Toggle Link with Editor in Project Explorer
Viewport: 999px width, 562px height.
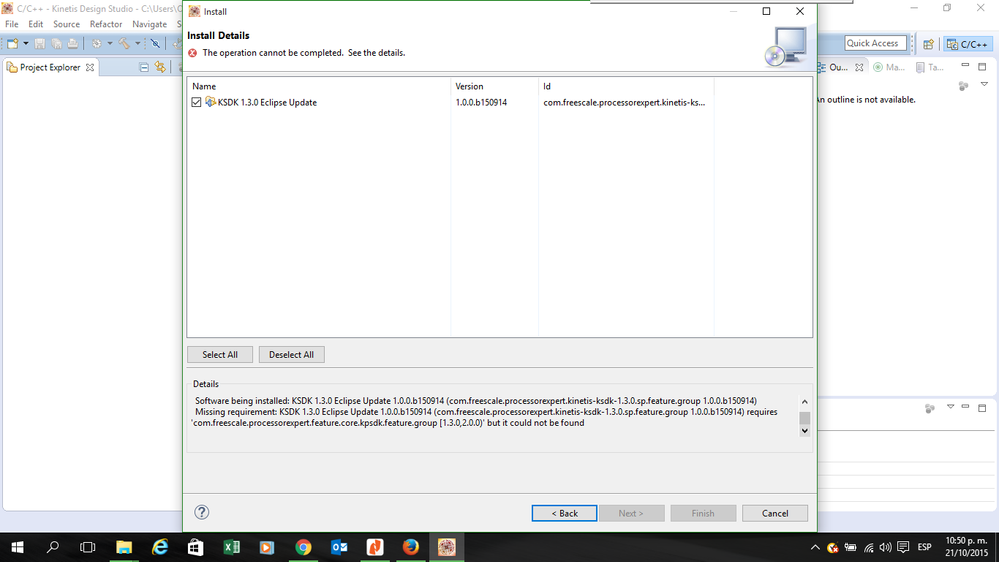(160, 67)
